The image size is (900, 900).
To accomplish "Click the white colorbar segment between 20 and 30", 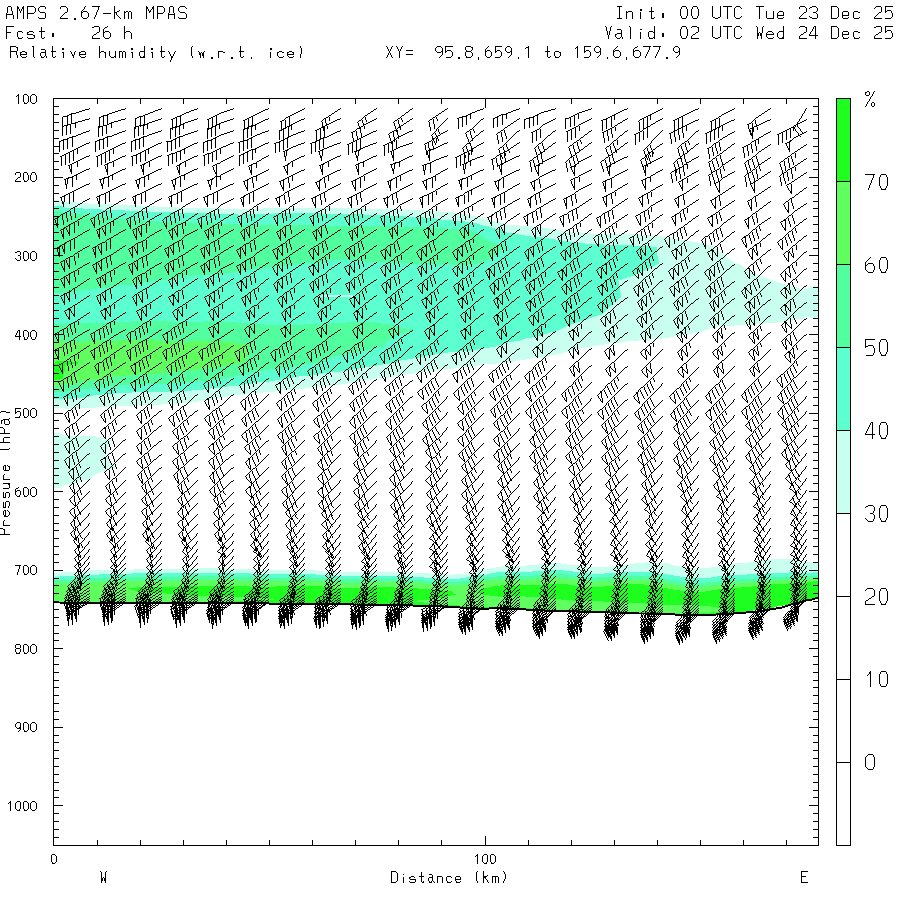I will click(843, 555).
